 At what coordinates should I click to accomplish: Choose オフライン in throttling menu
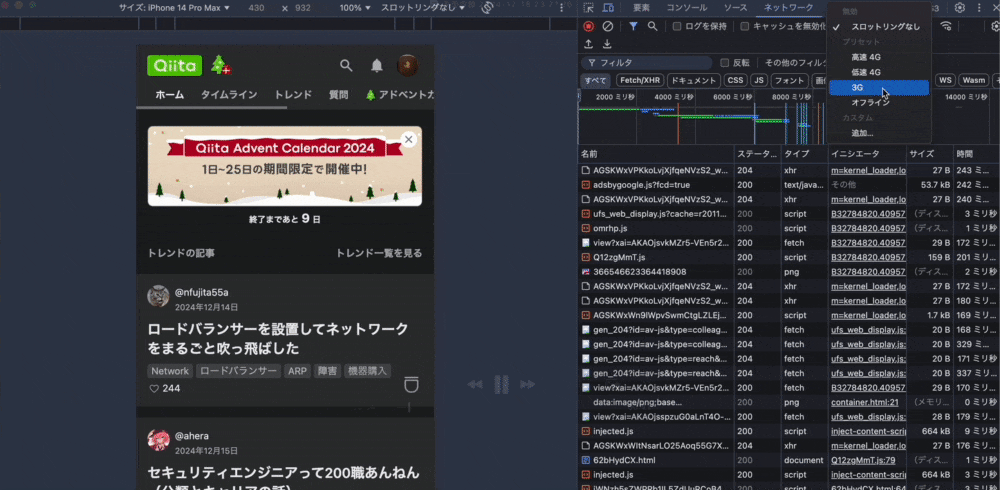[879, 102]
